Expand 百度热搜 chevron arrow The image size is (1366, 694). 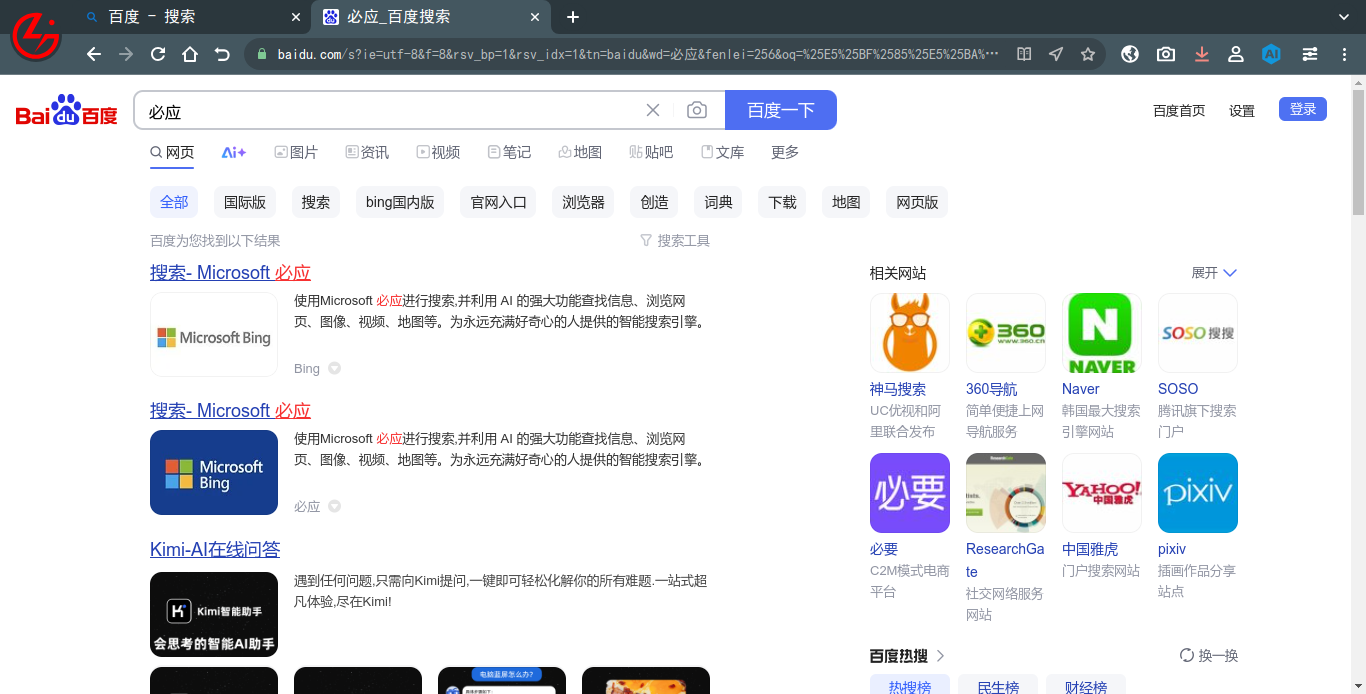tap(940, 656)
